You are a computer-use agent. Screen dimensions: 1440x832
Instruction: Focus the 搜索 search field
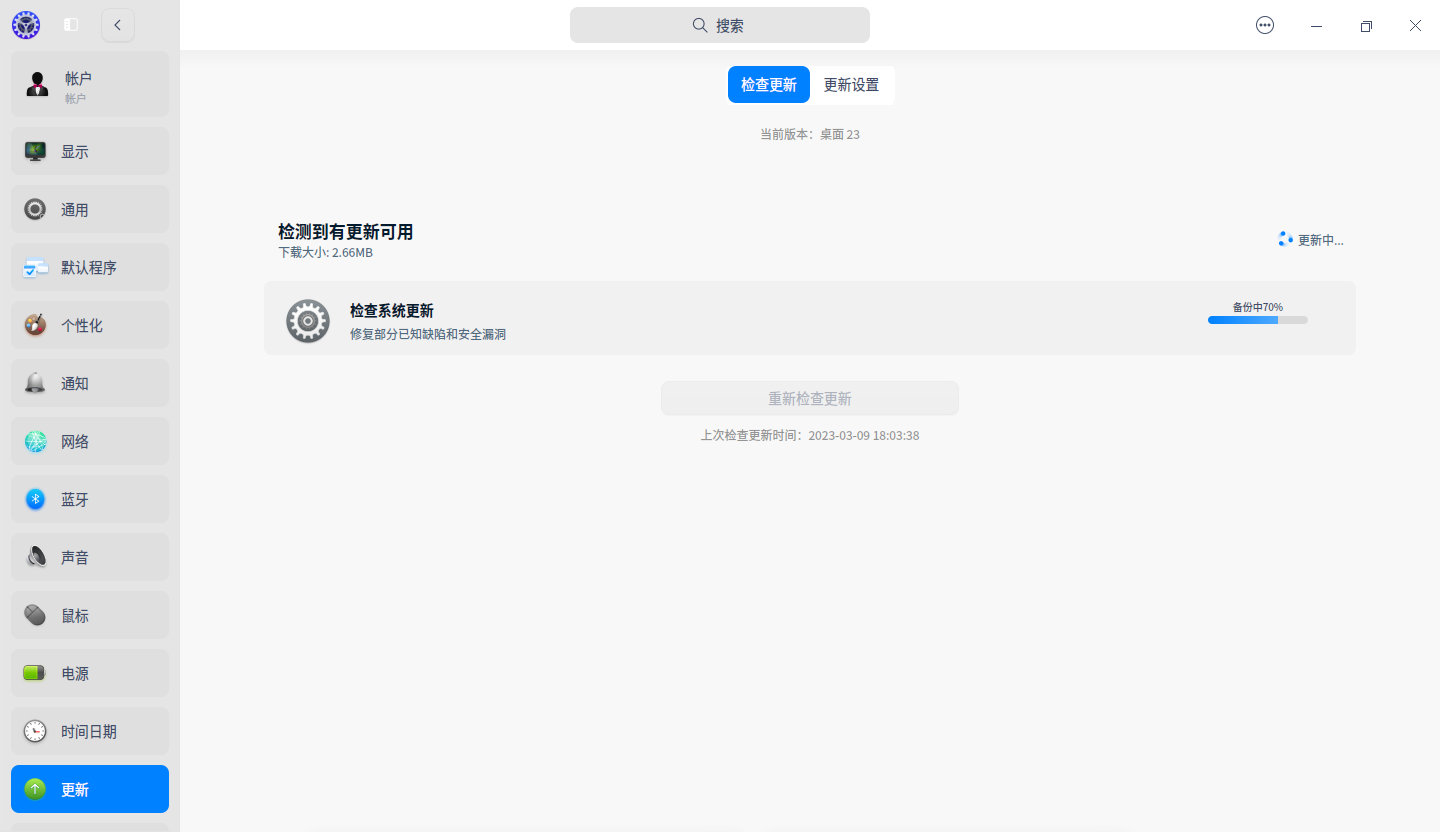(x=720, y=25)
